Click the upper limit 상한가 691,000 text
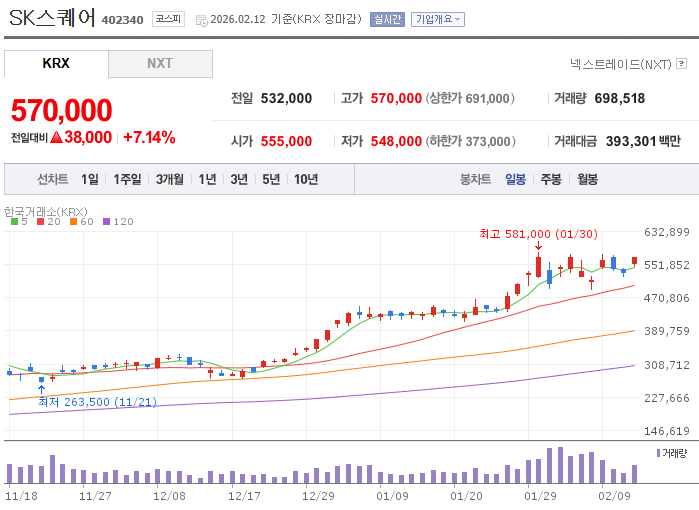Screen dimensions: 699x510 pos(470,99)
